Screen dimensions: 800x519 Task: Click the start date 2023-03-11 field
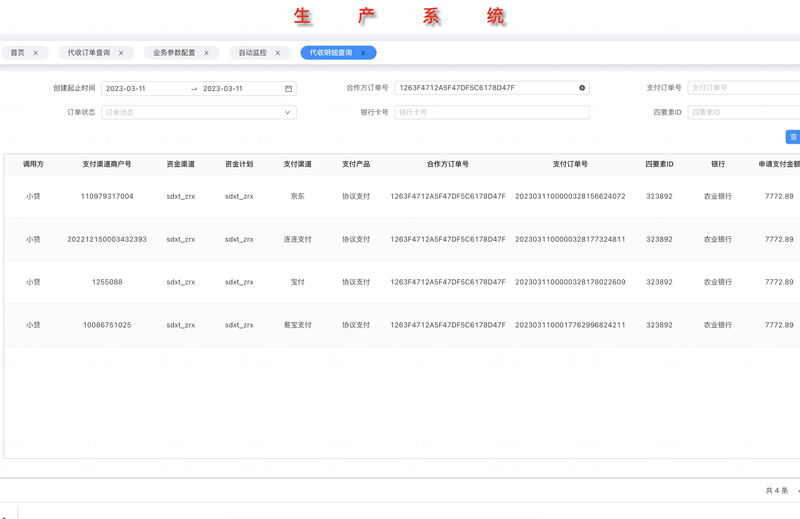click(126, 88)
